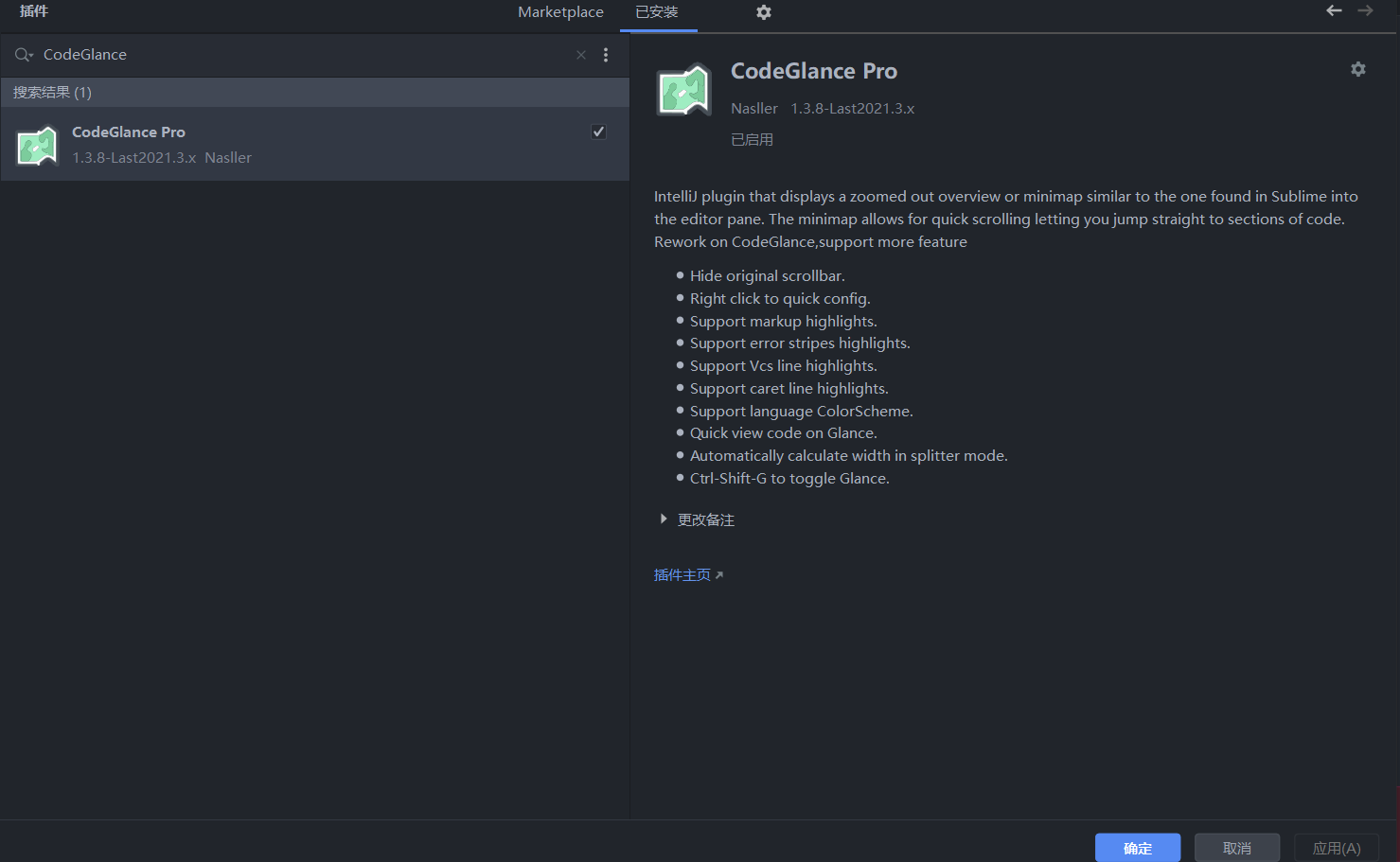The width and height of the screenshot is (1400, 862).
Task: Open the search field's three-dot options menu
Action: pyautogui.click(x=606, y=55)
